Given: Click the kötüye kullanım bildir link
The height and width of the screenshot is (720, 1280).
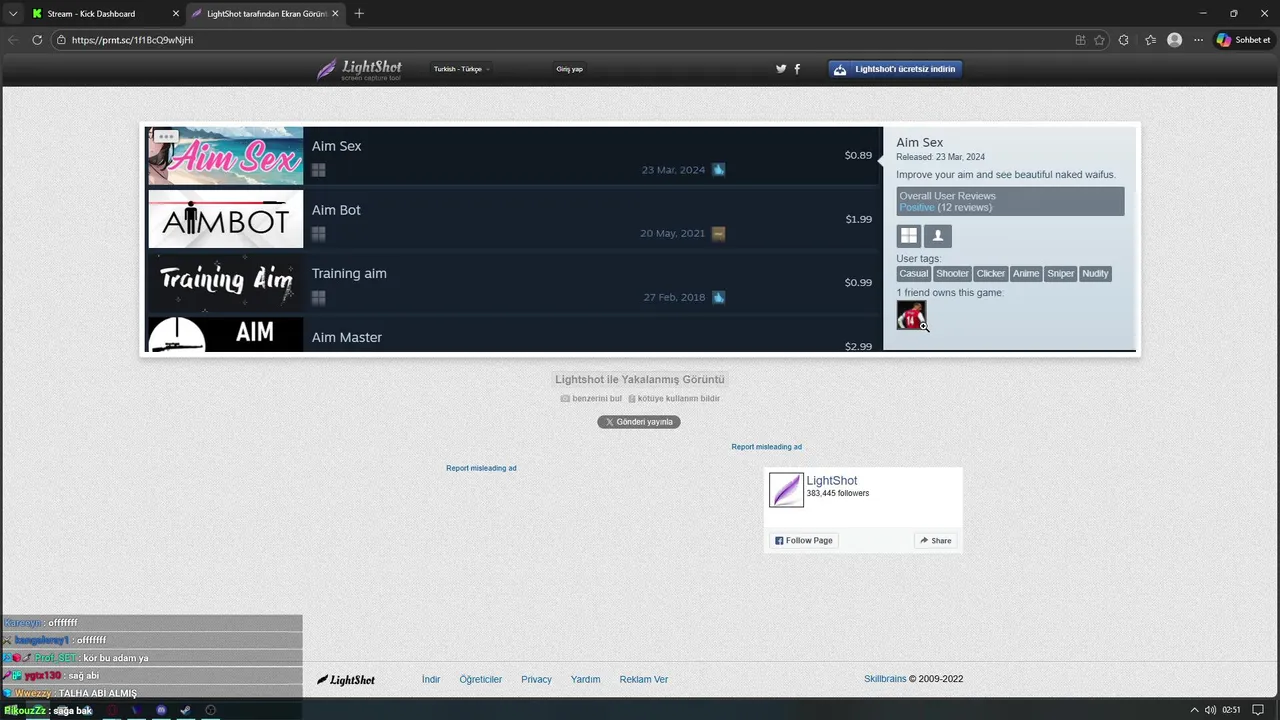Looking at the screenshot, I should point(674,398).
